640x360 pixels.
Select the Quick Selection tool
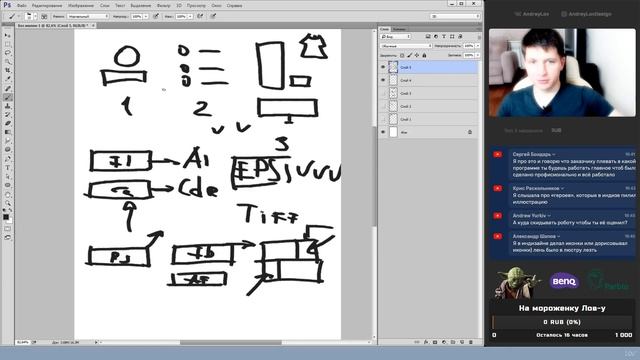click(x=7, y=62)
